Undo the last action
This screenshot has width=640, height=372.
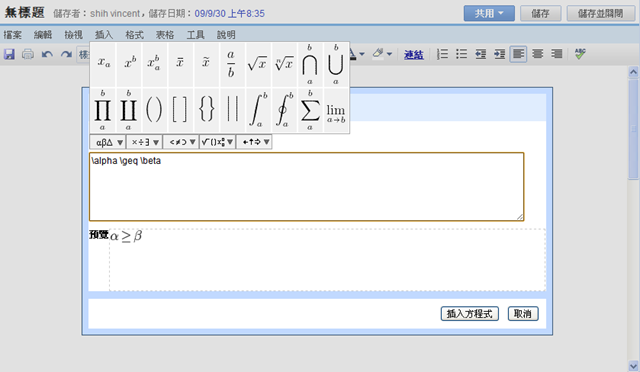(x=47, y=54)
